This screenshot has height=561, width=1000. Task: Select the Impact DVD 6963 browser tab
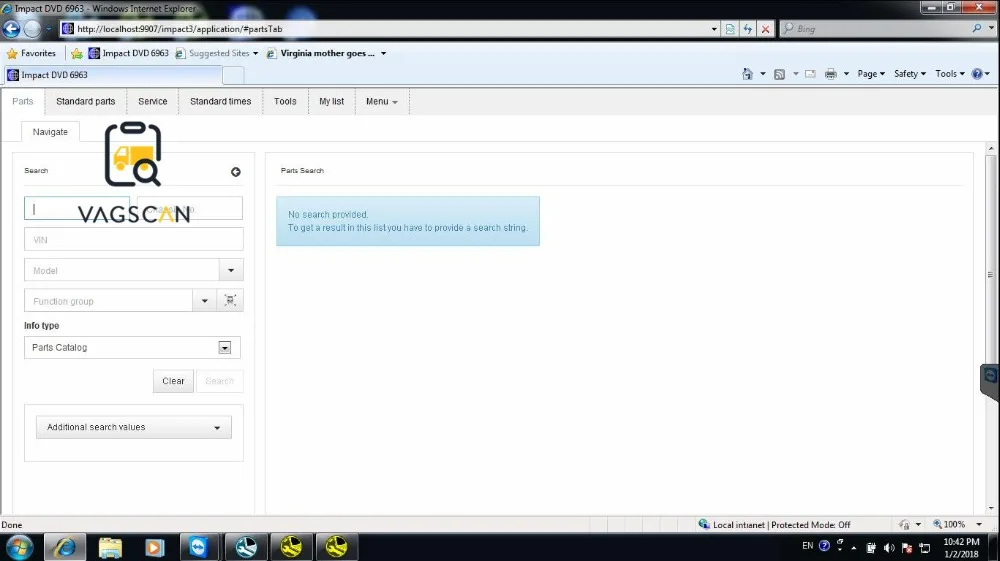(x=113, y=75)
